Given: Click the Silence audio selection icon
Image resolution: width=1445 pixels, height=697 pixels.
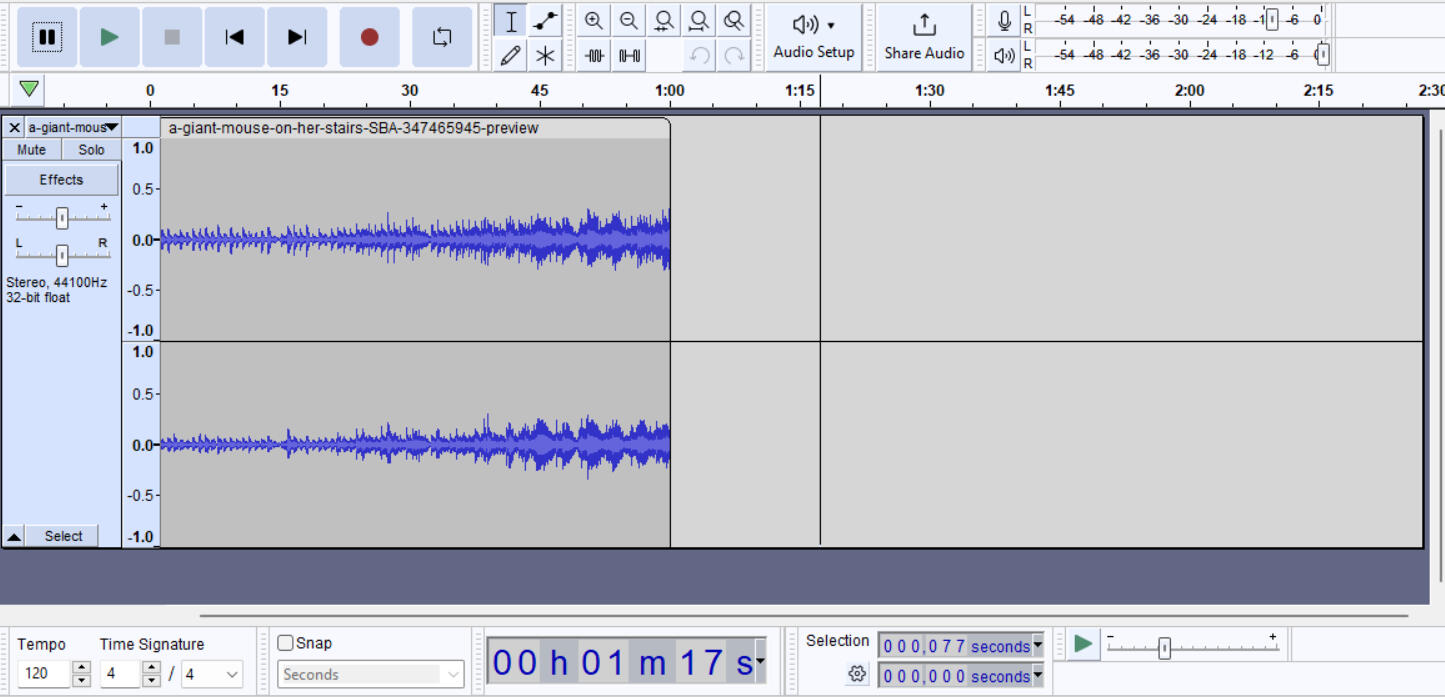Looking at the screenshot, I should (x=629, y=56).
